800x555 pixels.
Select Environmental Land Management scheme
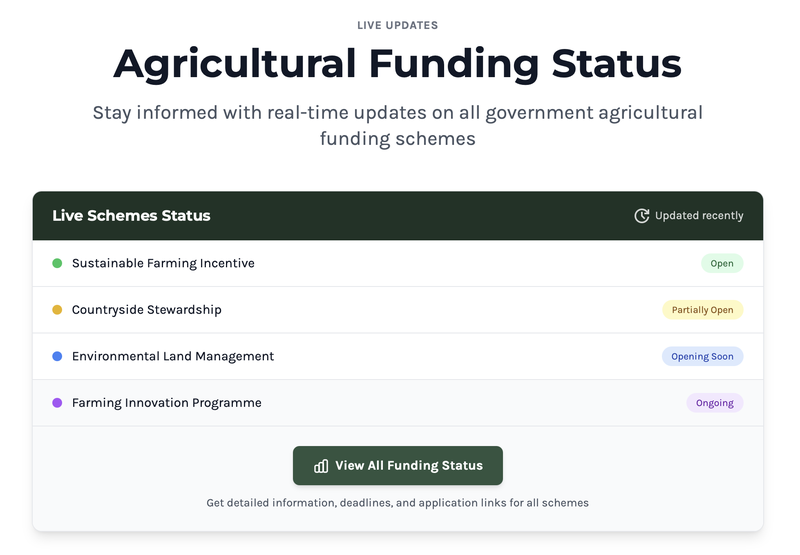point(173,356)
